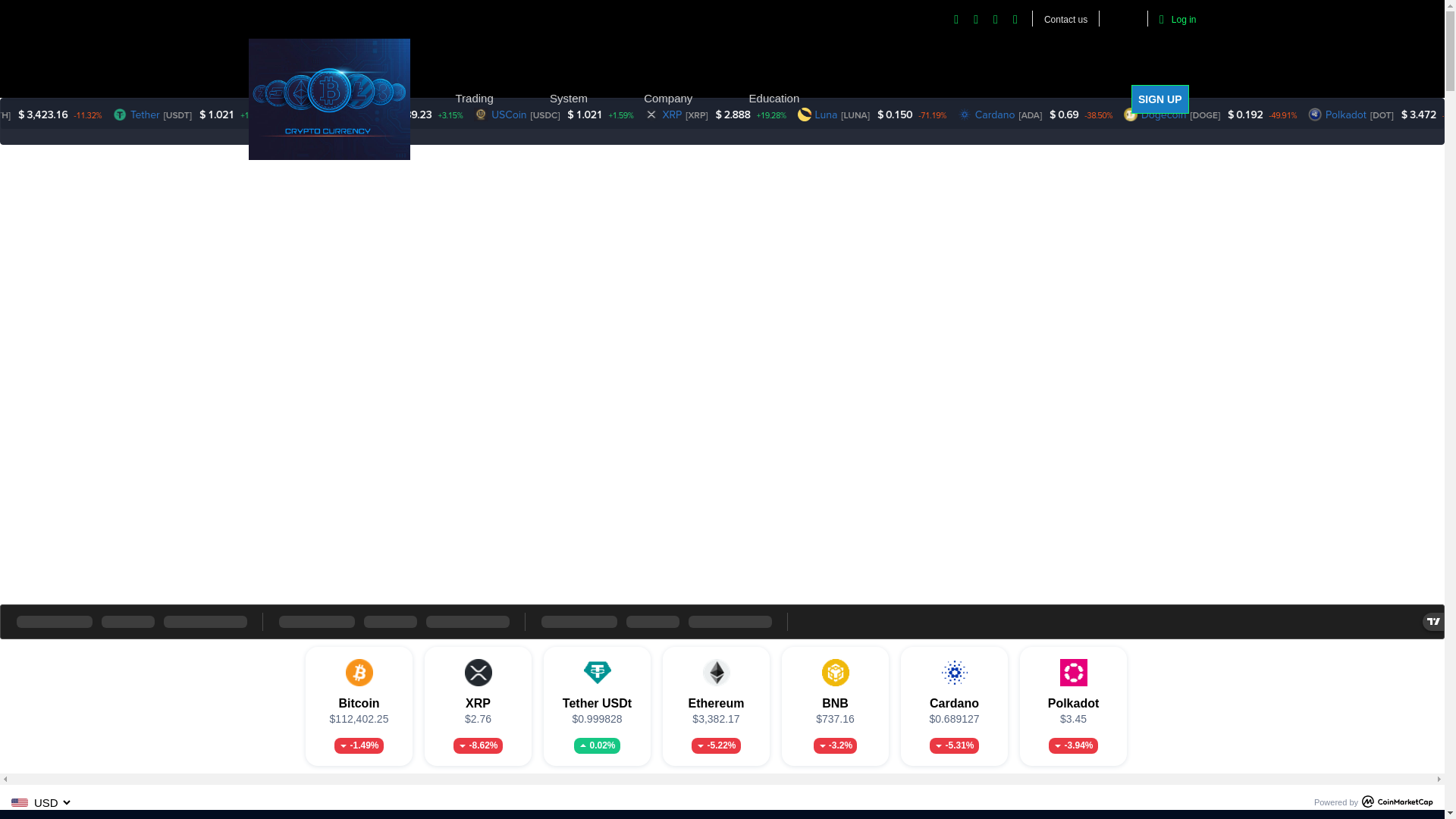1456x819 pixels.
Task: Click the USCoin ticker link
Action: (x=509, y=115)
